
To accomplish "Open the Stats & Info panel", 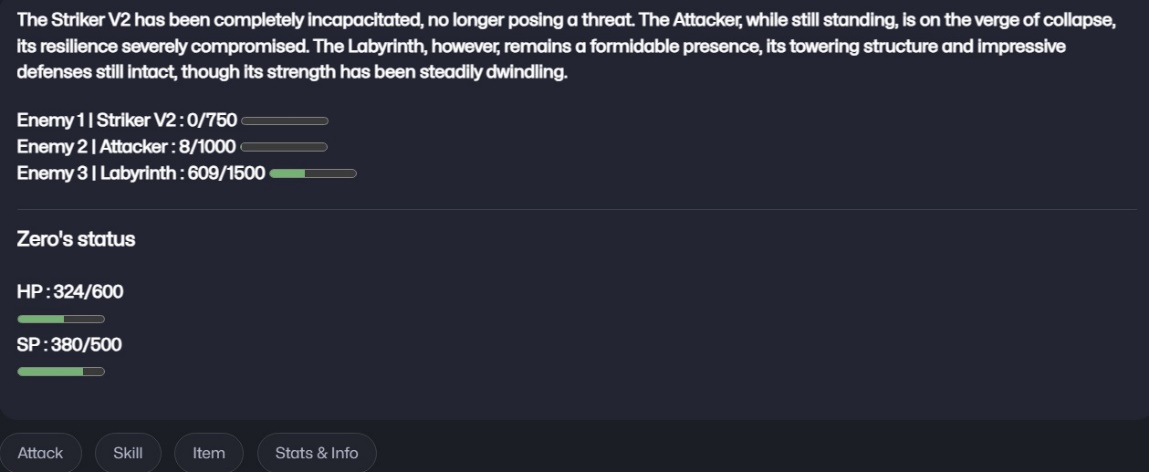I will point(317,453).
